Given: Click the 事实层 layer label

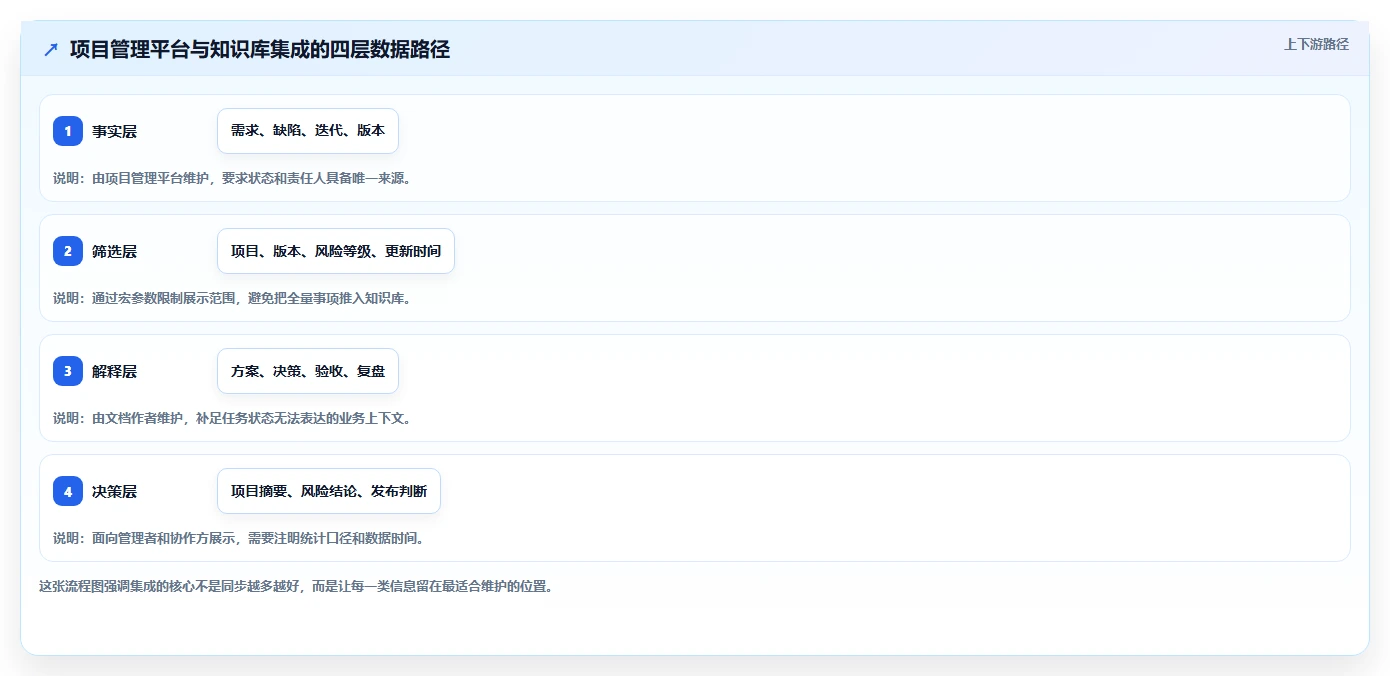Looking at the screenshot, I should (114, 131).
